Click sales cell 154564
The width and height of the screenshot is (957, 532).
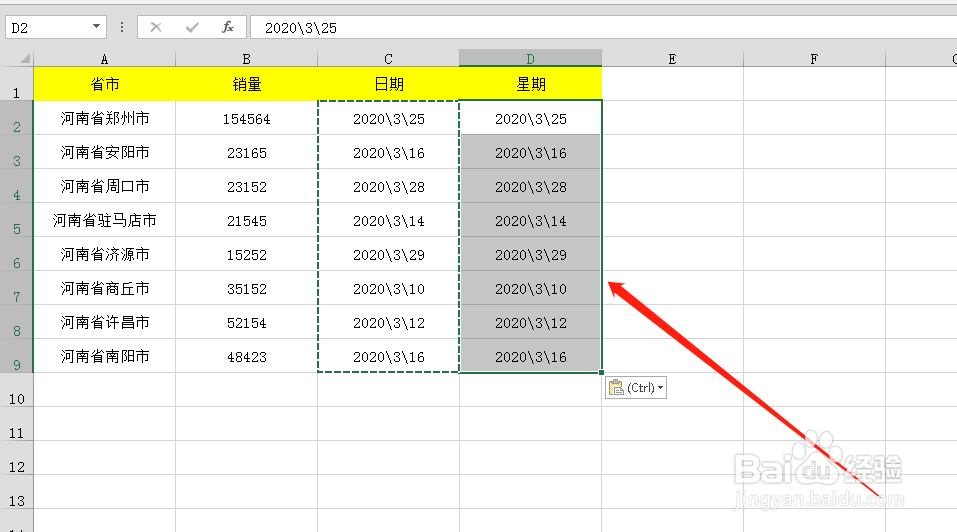point(247,118)
